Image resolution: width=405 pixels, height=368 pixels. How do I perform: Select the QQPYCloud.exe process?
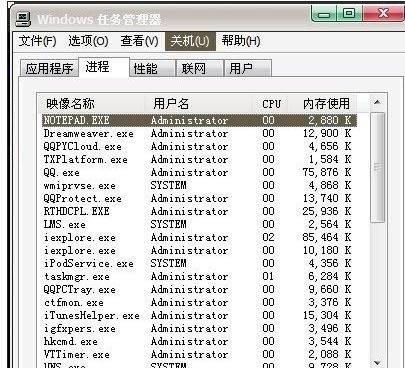coord(199,146)
